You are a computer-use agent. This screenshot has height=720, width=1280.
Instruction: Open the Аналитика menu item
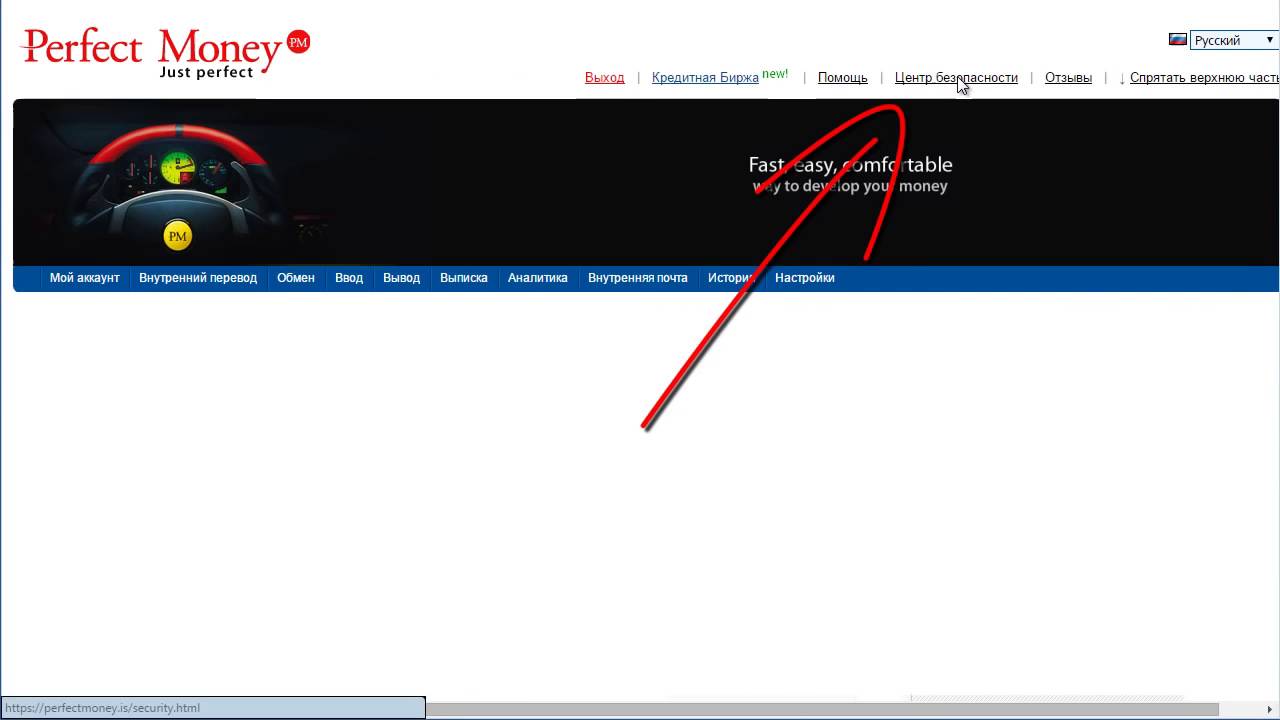538,278
